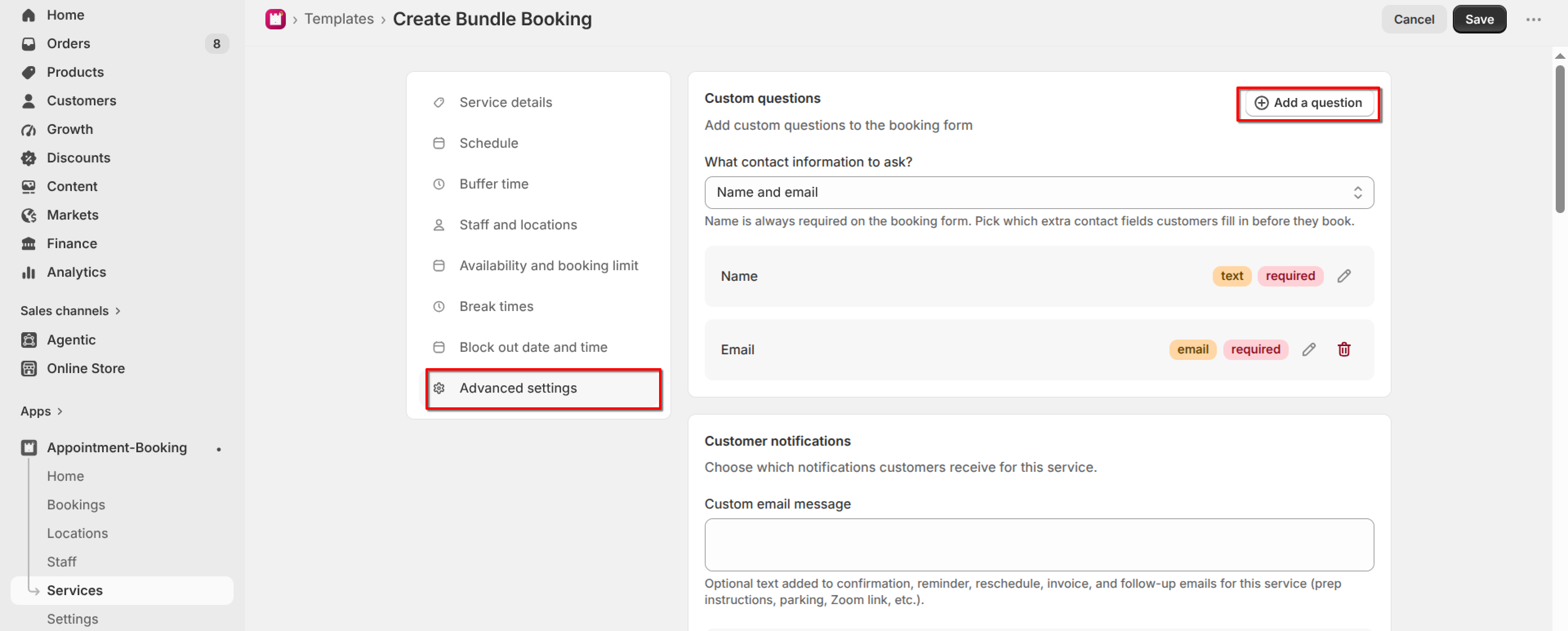
Task: Click the Content image icon
Action: click(29, 187)
